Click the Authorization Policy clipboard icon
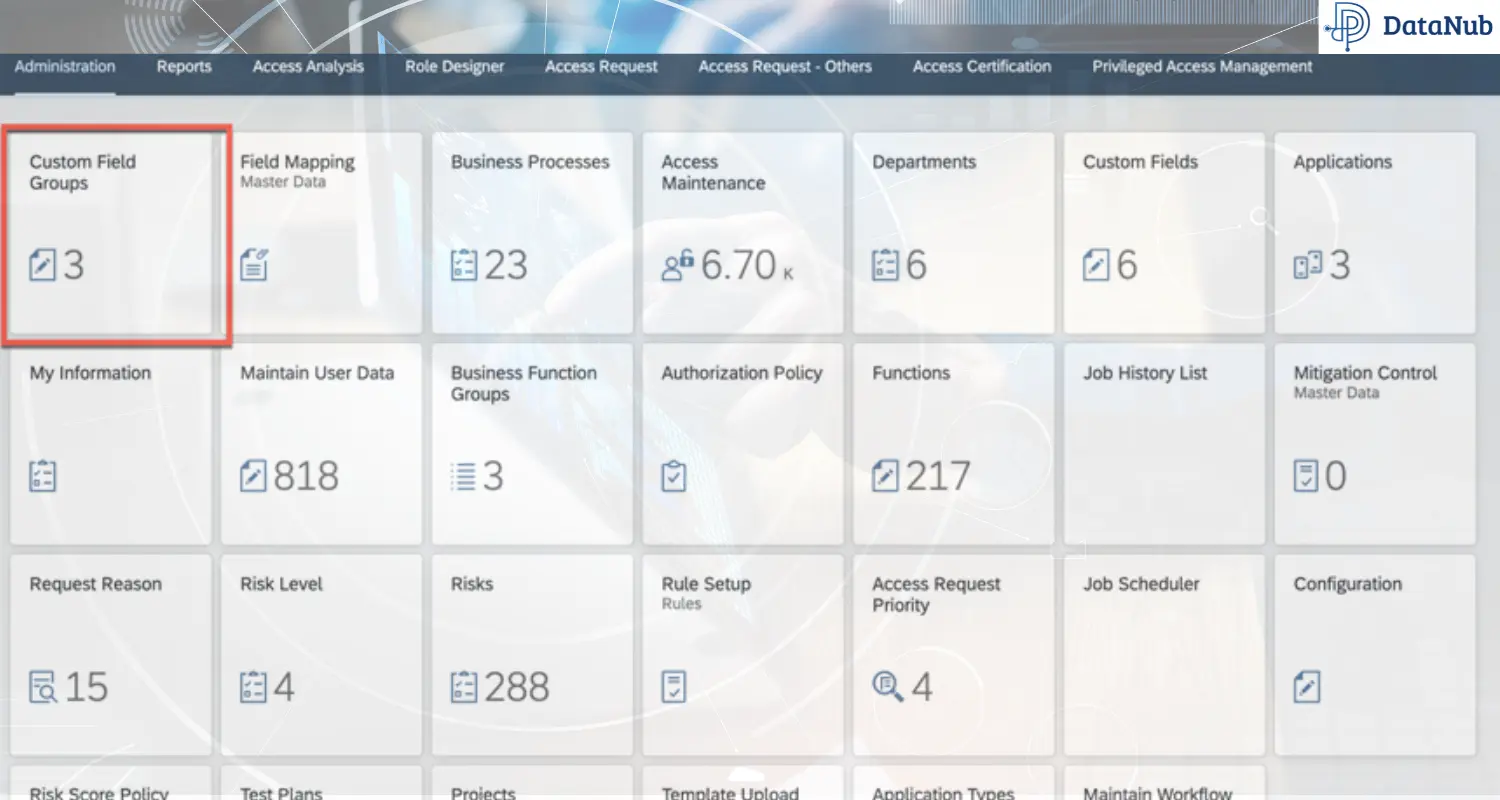1500x800 pixels. pos(675,477)
